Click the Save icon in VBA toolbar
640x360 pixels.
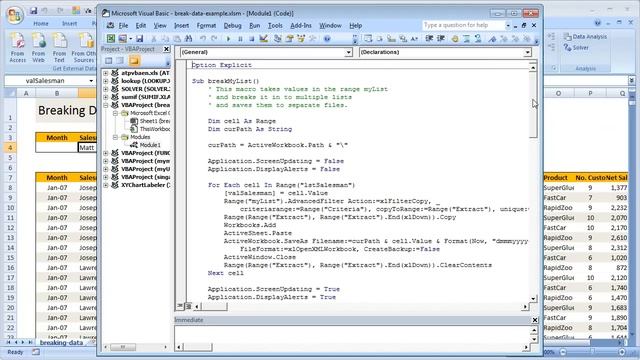pyautogui.click(x=139, y=39)
